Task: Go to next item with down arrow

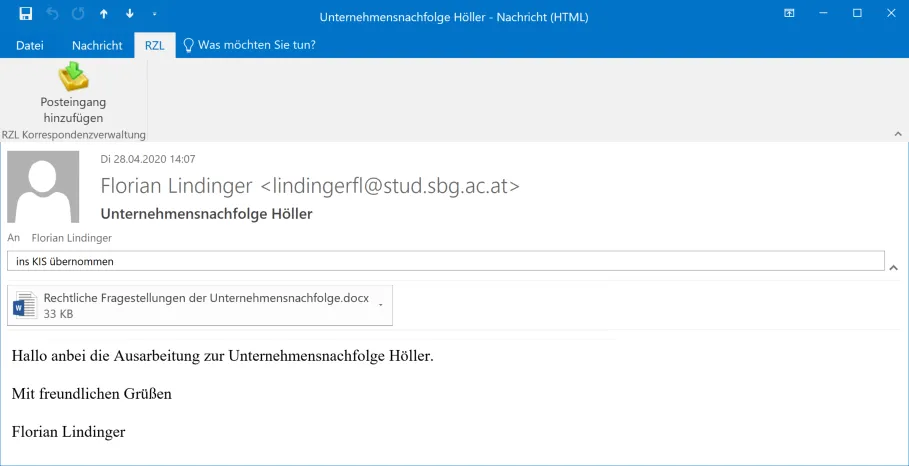Action: (129, 14)
